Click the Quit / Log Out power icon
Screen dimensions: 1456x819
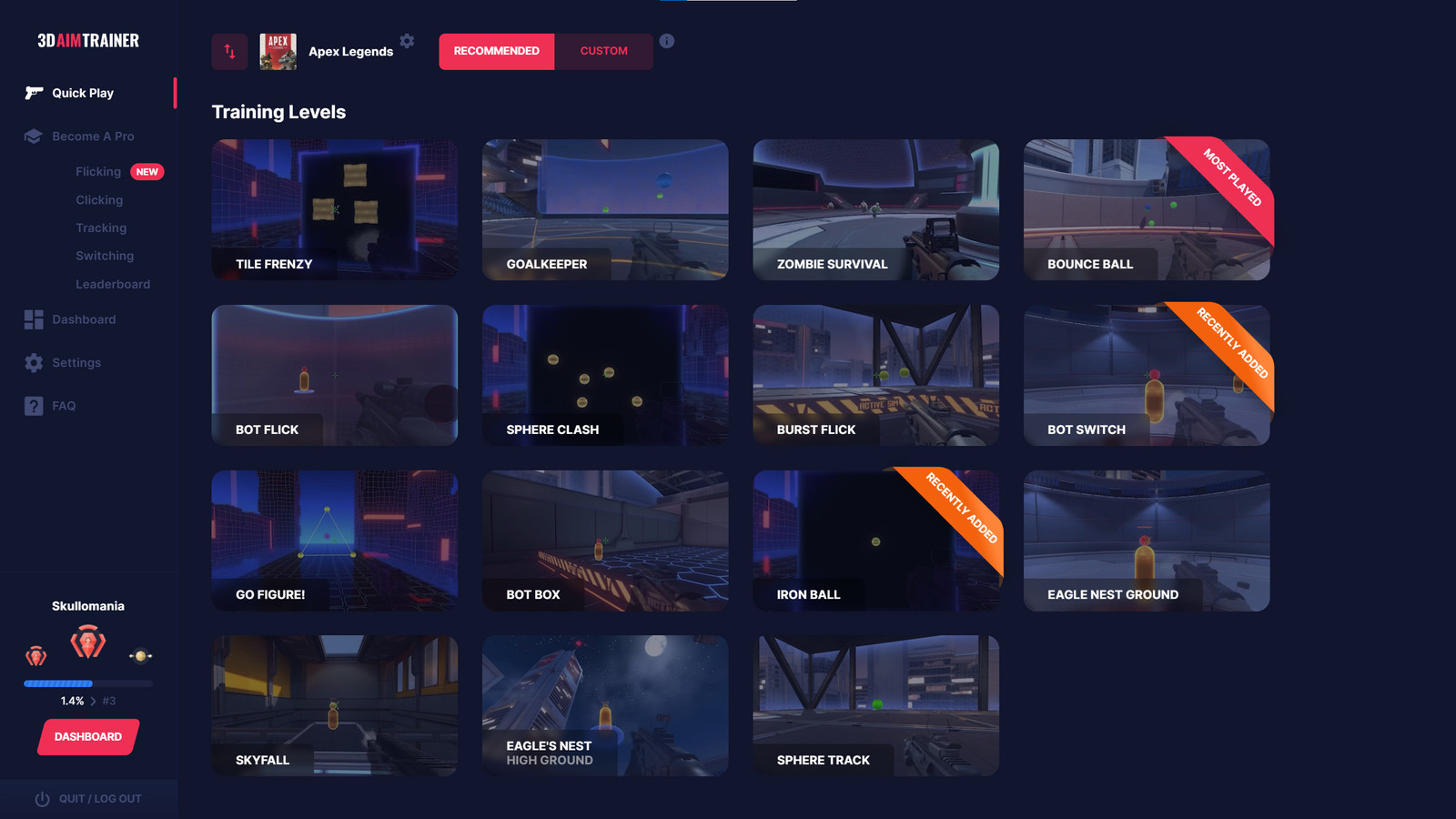click(42, 799)
